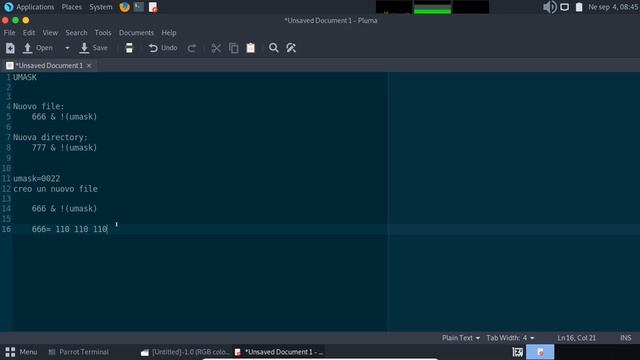Toggle INS insert mode indicator

point(625,338)
